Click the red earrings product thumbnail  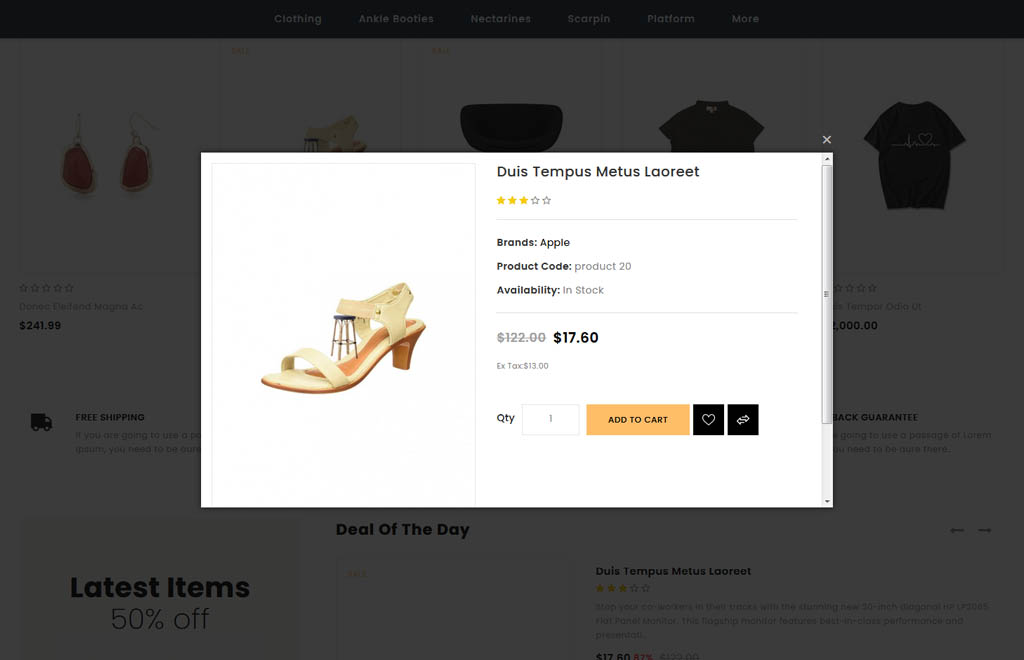(108, 155)
